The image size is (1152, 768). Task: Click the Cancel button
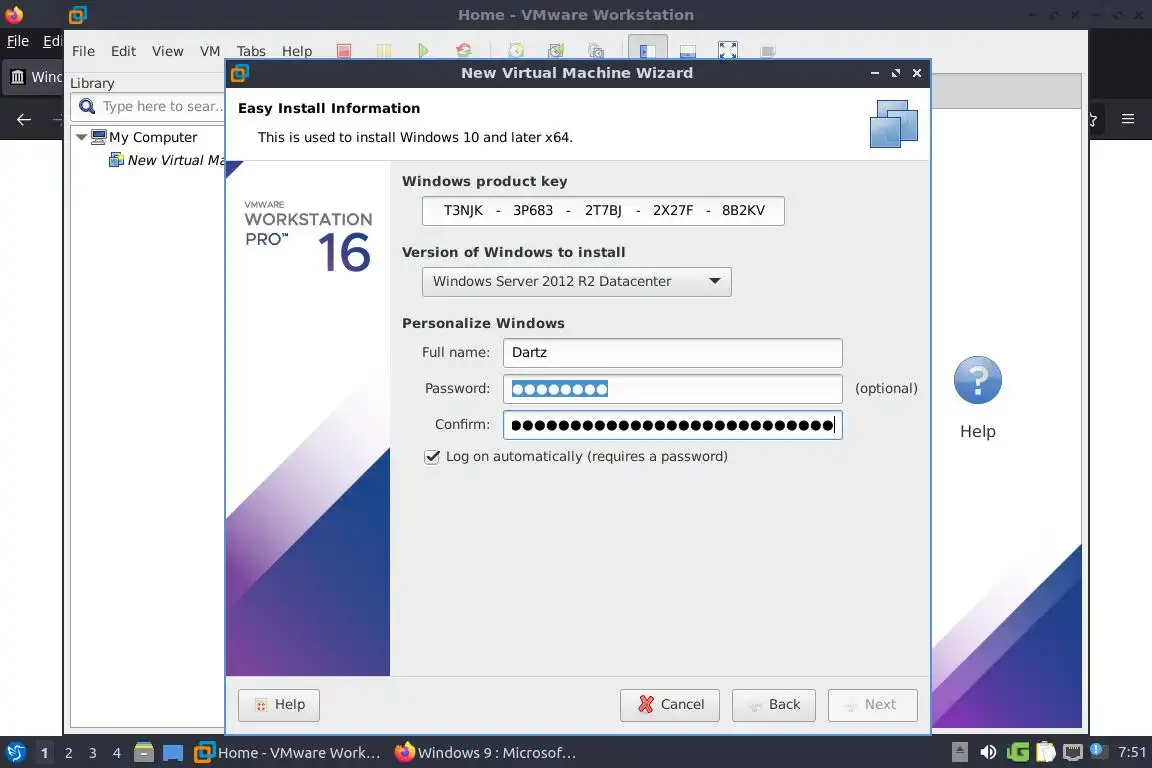(669, 705)
